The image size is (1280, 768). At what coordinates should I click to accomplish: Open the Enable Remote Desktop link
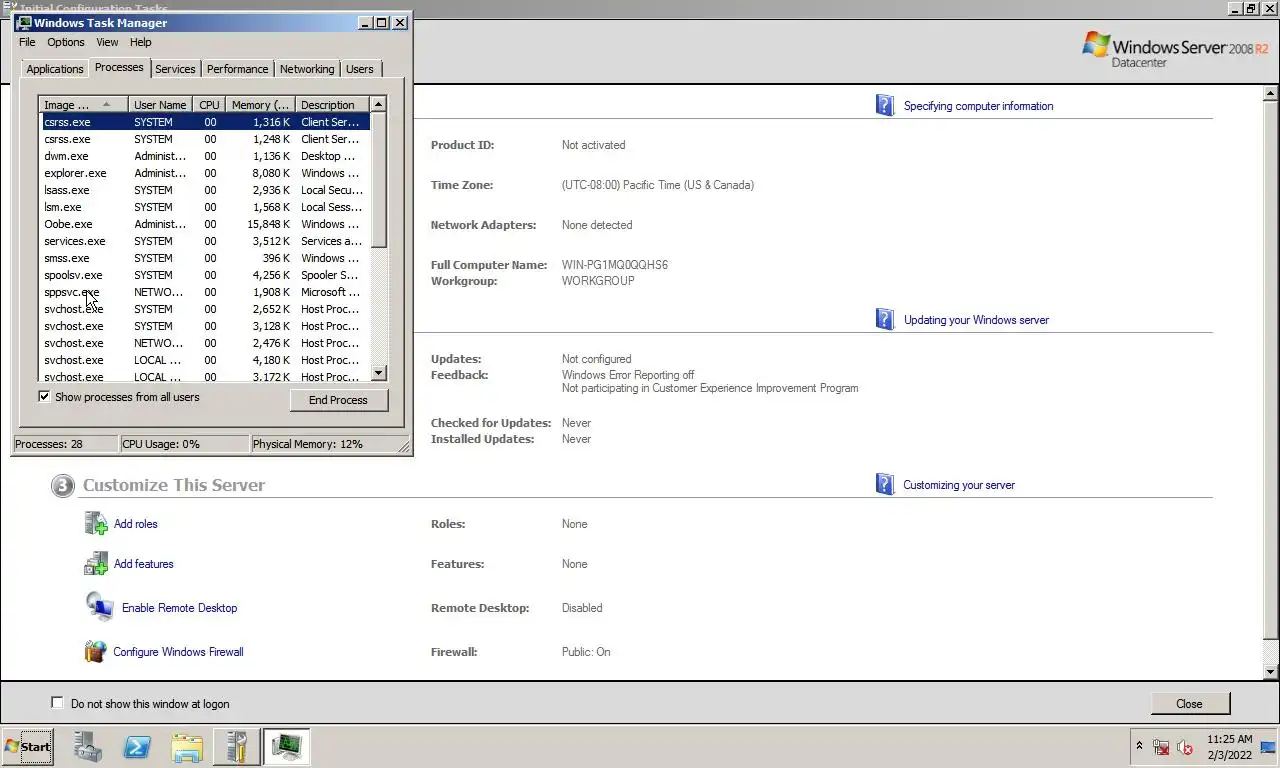pyautogui.click(x=180, y=608)
